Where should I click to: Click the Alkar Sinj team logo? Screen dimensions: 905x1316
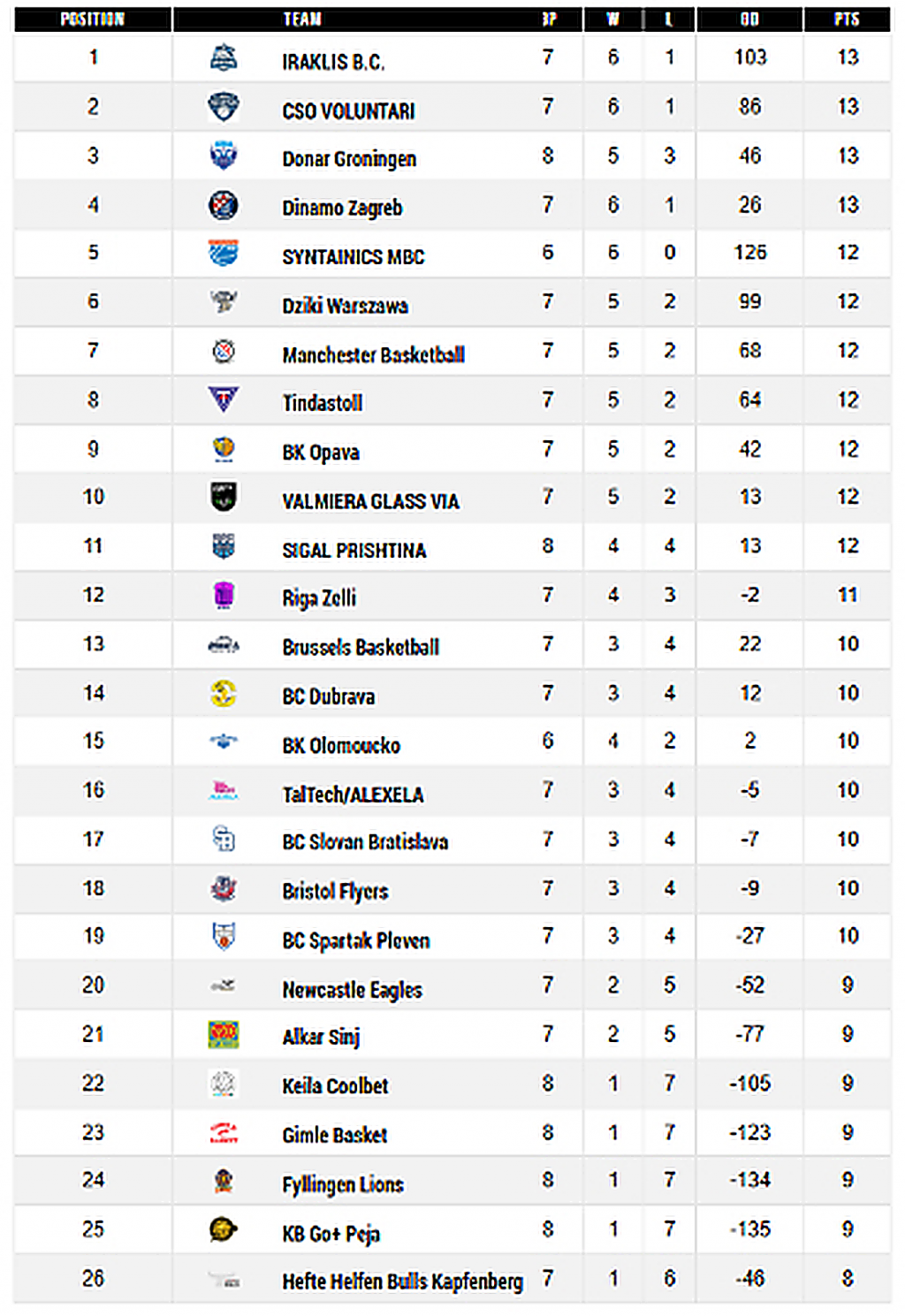click(x=224, y=1034)
